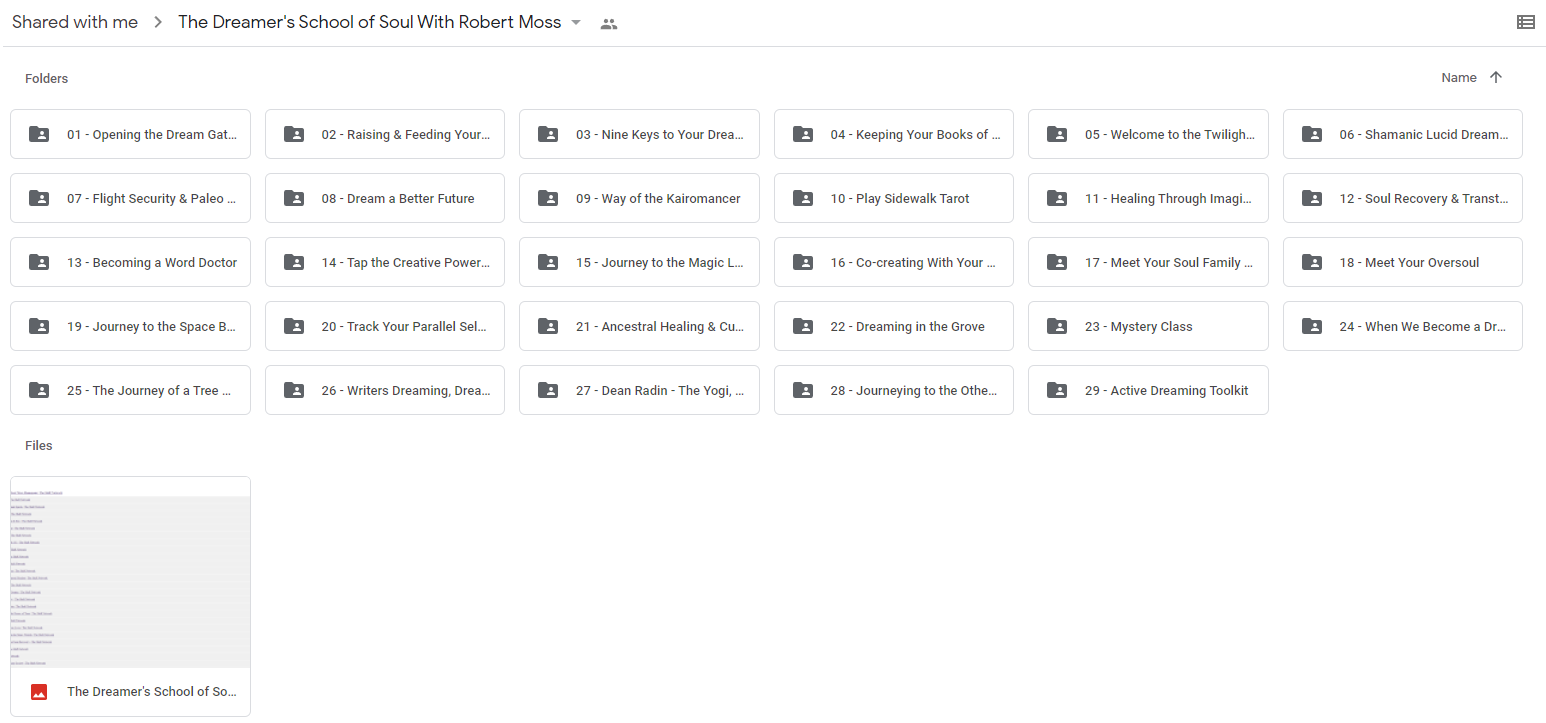The image size is (1546, 723).
Task: Select '29 - Active Dreaming Toolkit' folder name
Action: click(x=1166, y=391)
